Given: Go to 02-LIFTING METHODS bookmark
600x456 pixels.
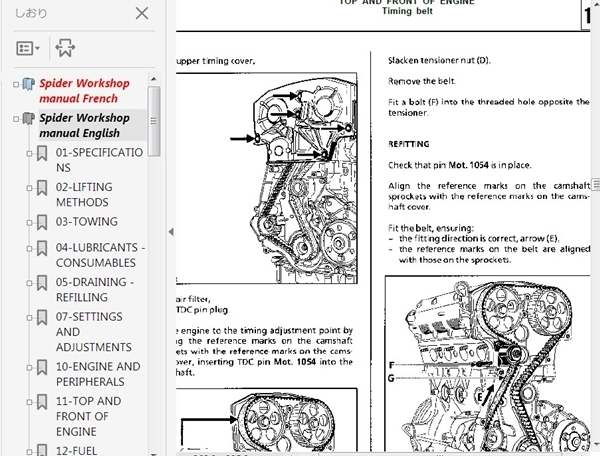Looking at the screenshot, I should click(84, 194).
